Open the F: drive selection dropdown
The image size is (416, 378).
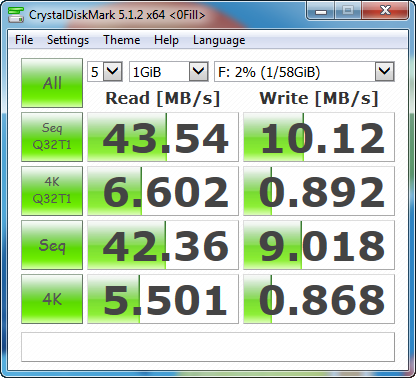click(x=304, y=72)
